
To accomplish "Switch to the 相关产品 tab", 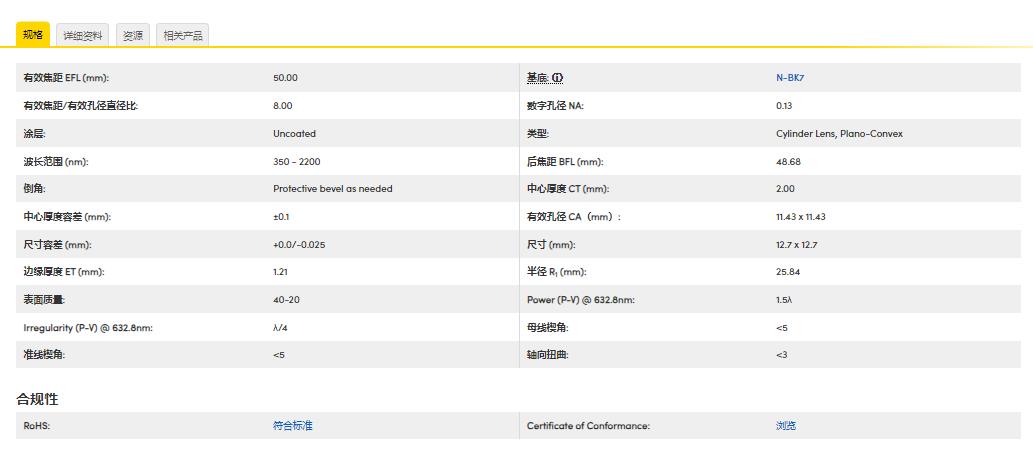I will point(182,36).
